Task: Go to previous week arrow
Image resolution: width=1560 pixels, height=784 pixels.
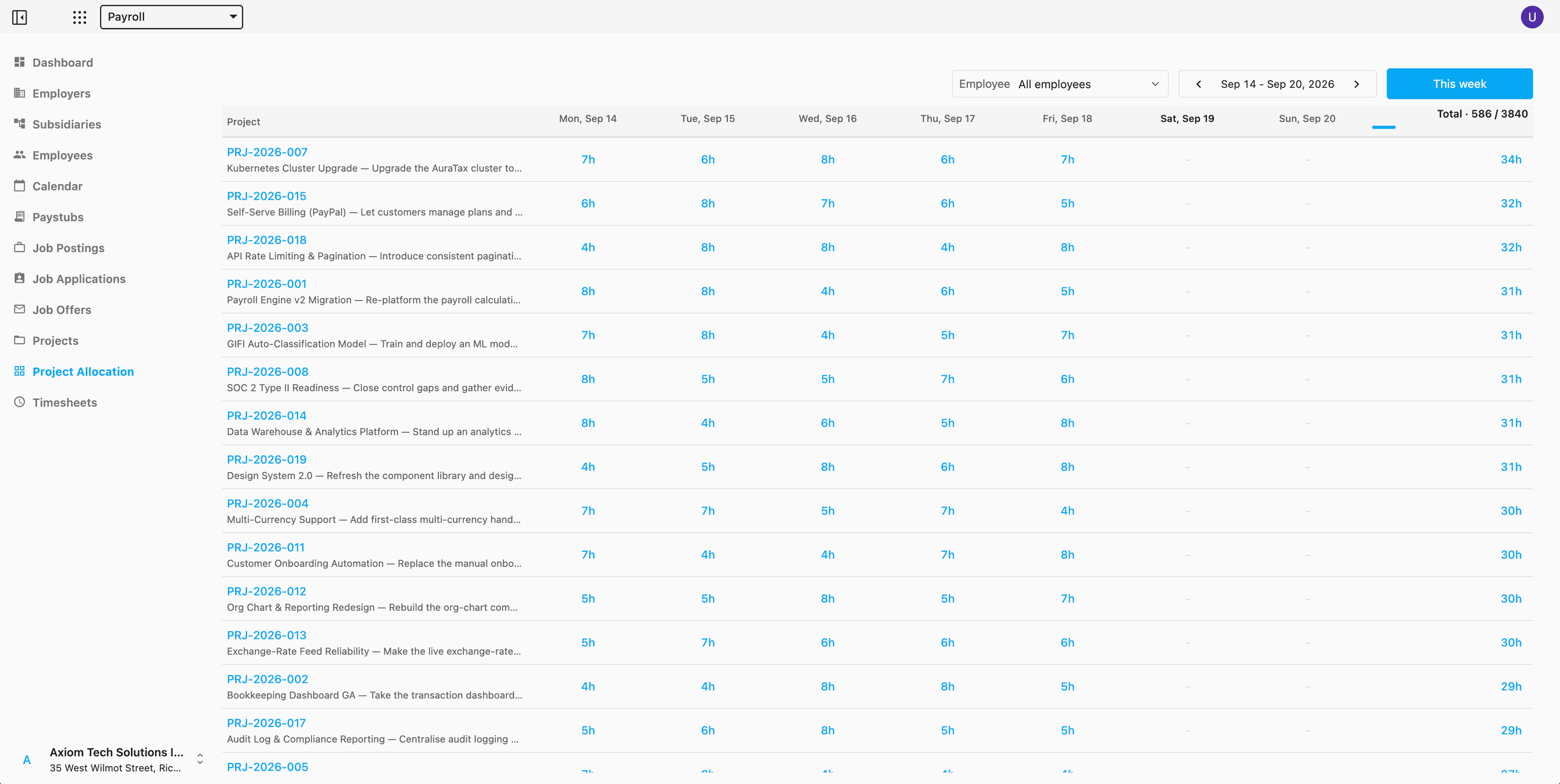Action: point(1199,84)
